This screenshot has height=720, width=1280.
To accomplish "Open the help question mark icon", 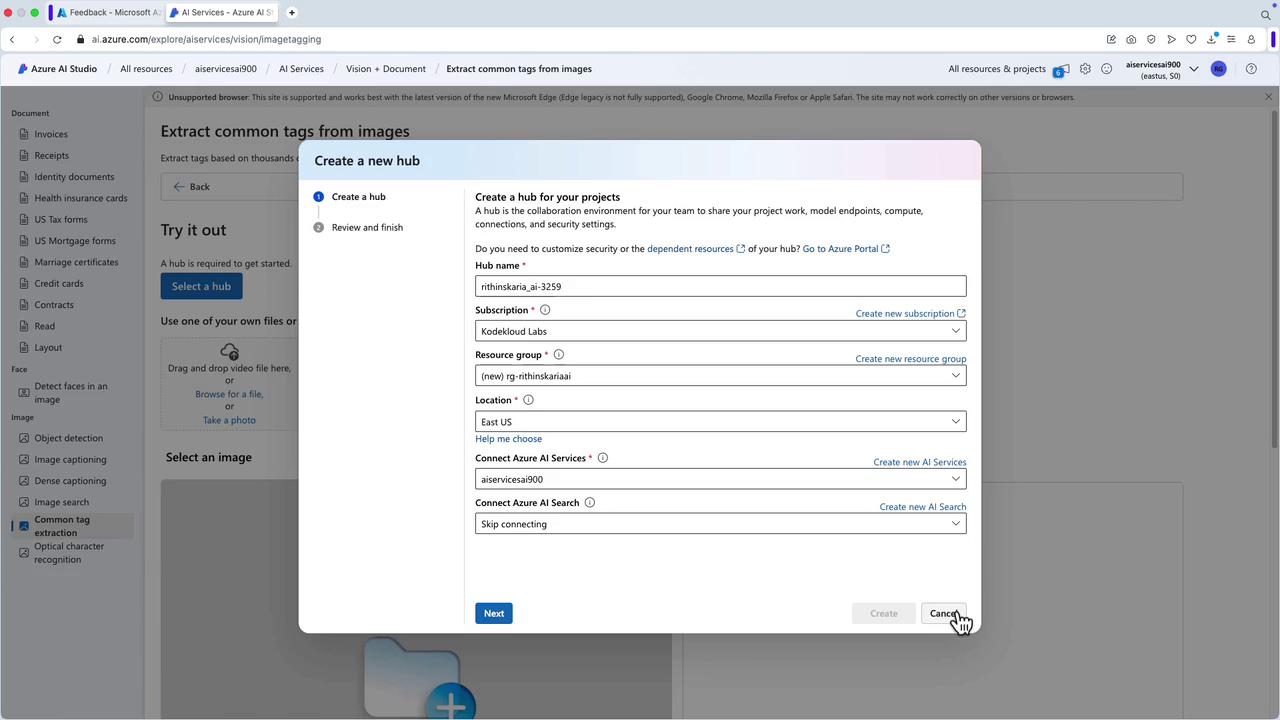I will [1251, 69].
